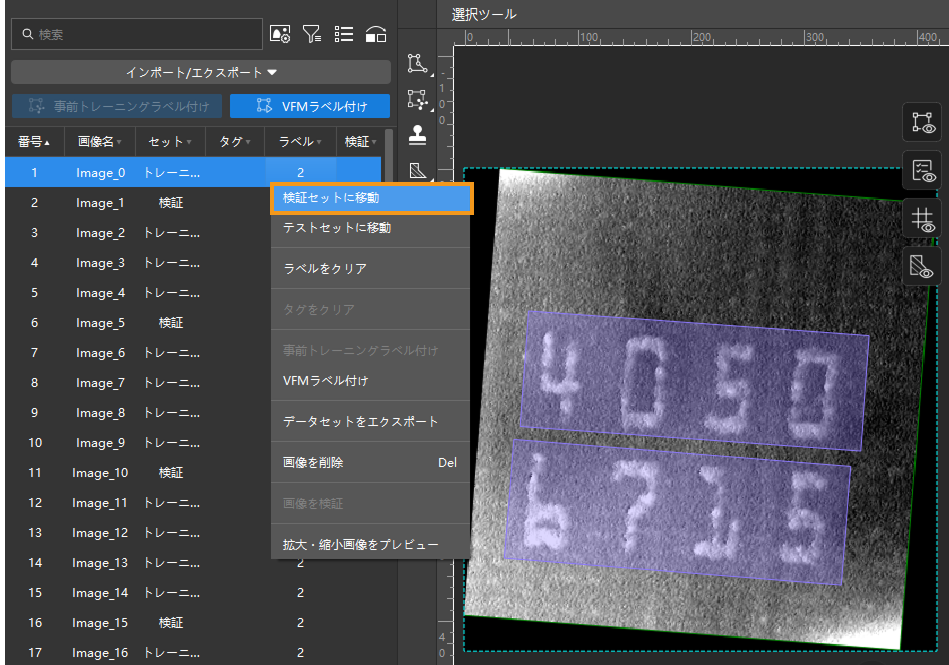The image size is (949, 665).
Task: Select the stamp template tool
Action: (418, 134)
